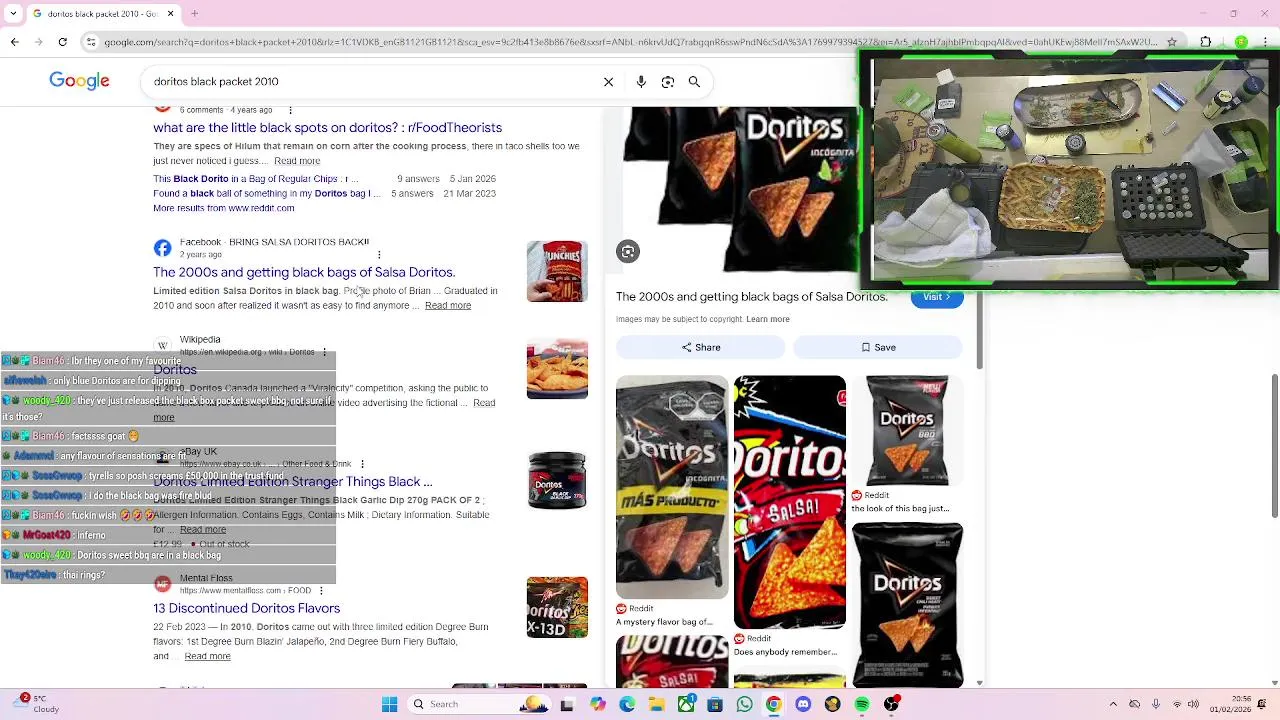Click the microphone icon in system tray

click(1157, 704)
